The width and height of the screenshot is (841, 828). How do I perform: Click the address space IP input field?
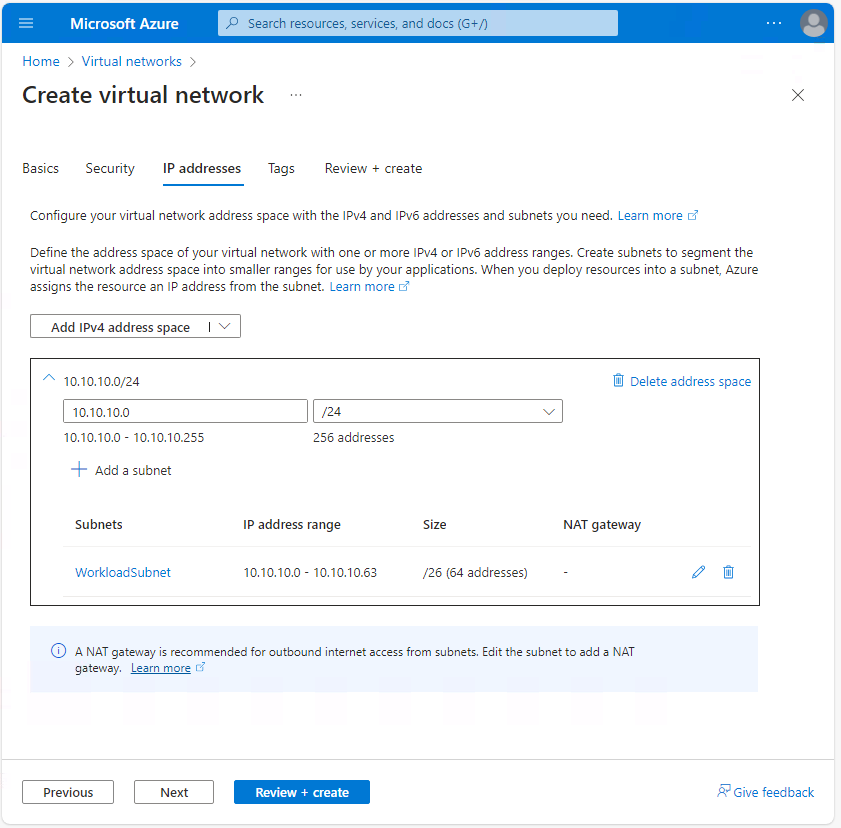(x=185, y=410)
